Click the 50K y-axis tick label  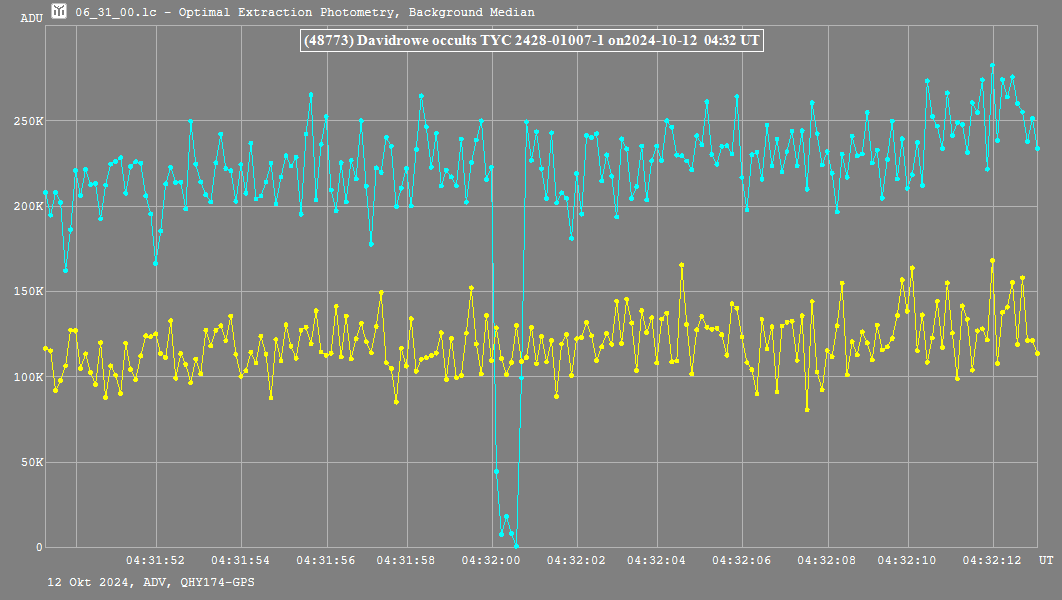[x=31, y=462]
